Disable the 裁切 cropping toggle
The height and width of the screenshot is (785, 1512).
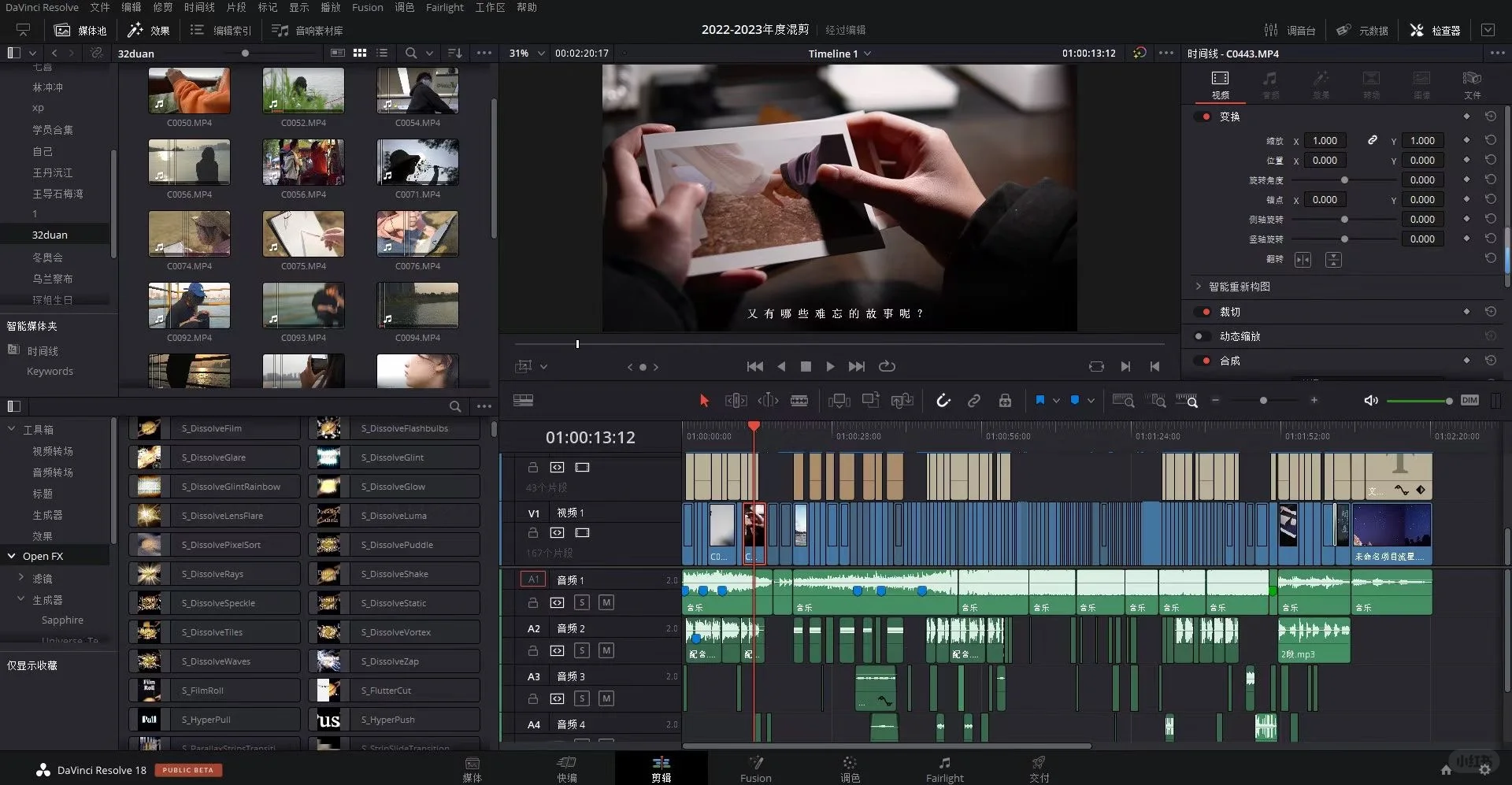pyautogui.click(x=1203, y=312)
